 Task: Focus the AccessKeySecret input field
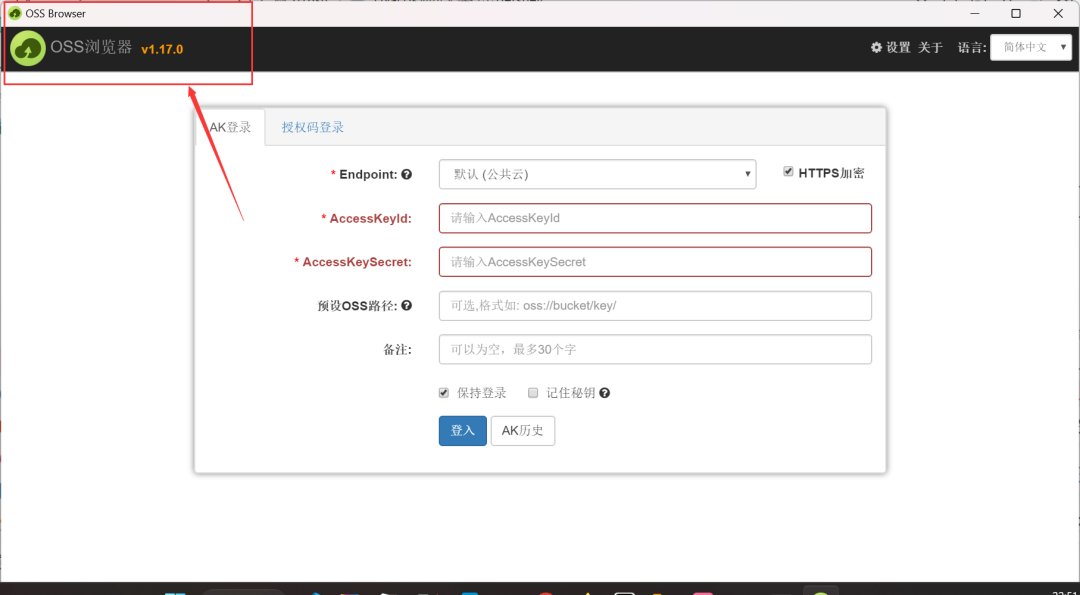click(655, 262)
